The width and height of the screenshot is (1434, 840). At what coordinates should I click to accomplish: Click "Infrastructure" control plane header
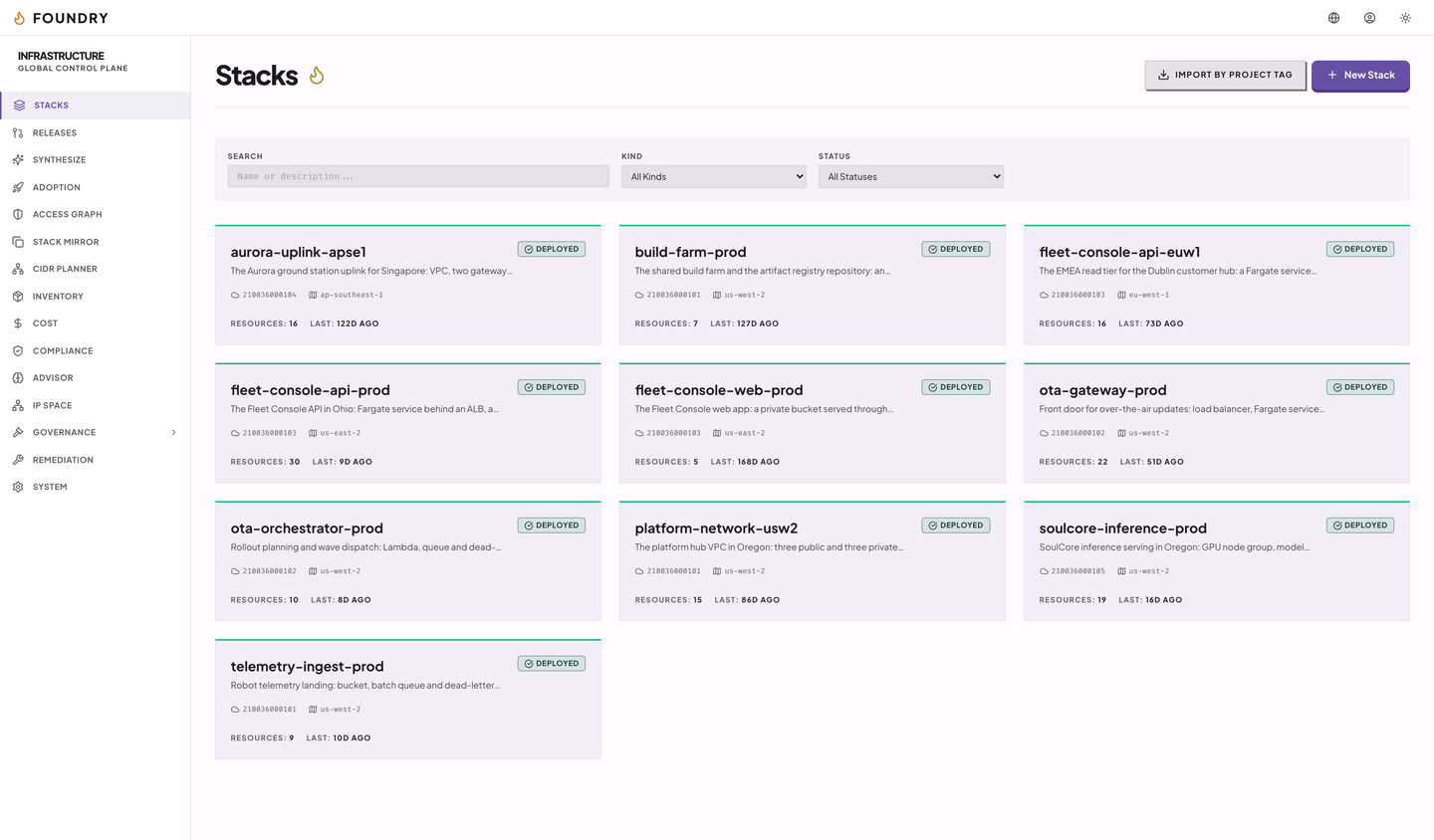pos(61,56)
